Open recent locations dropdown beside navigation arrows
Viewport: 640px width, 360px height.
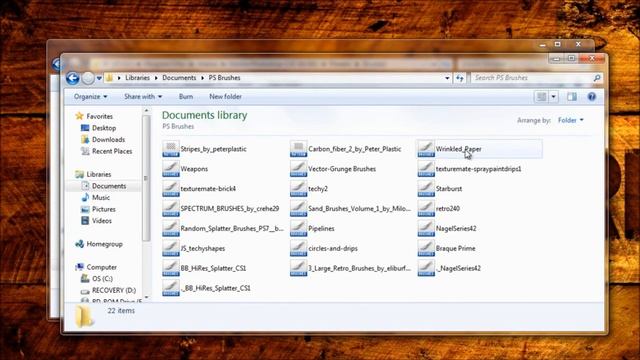[x=99, y=78]
